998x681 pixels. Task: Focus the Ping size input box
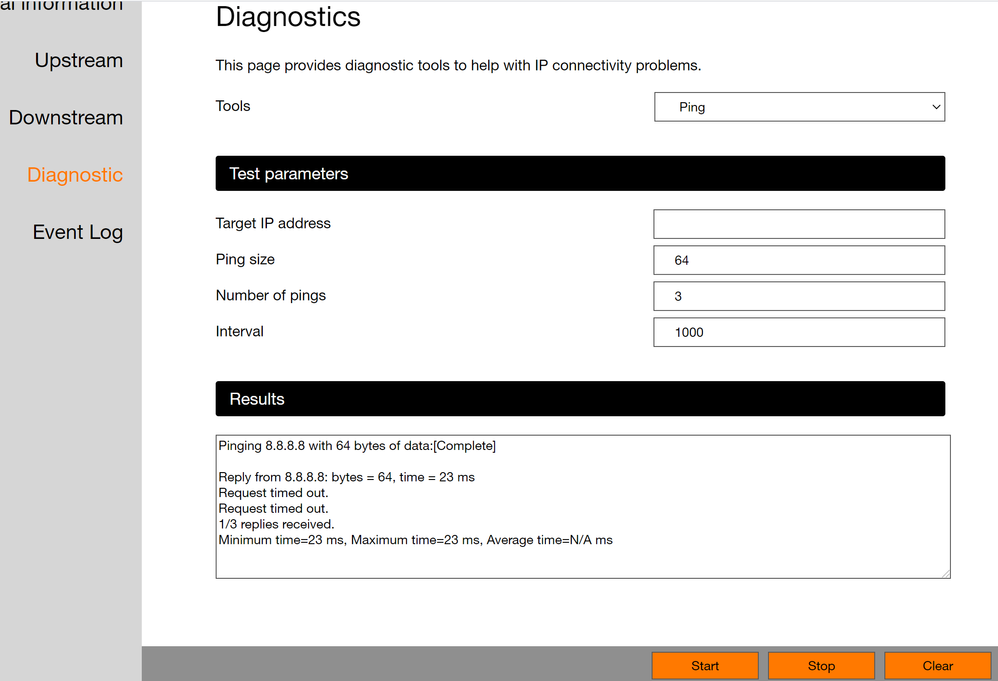pos(799,260)
